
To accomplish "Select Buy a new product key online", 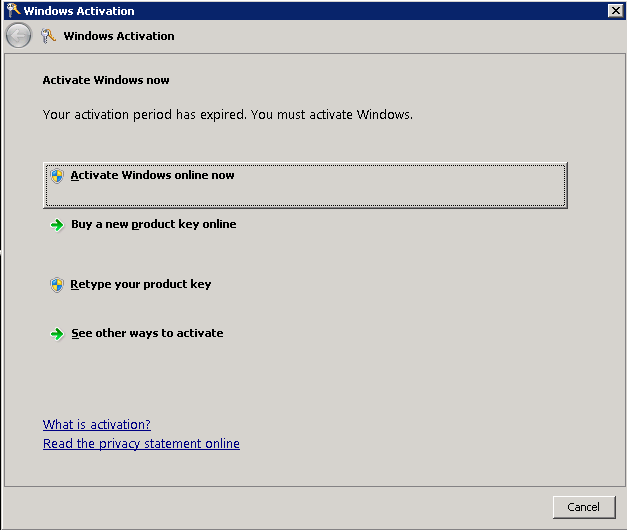I will 154,224.
